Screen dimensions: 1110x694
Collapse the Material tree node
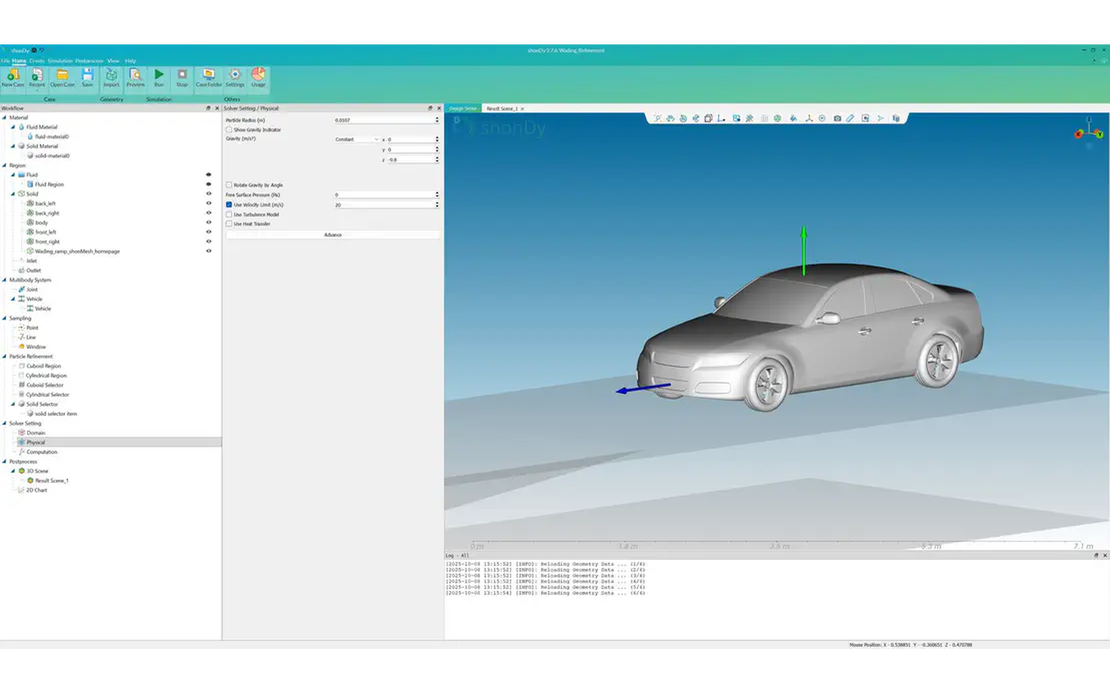[4, 118]
